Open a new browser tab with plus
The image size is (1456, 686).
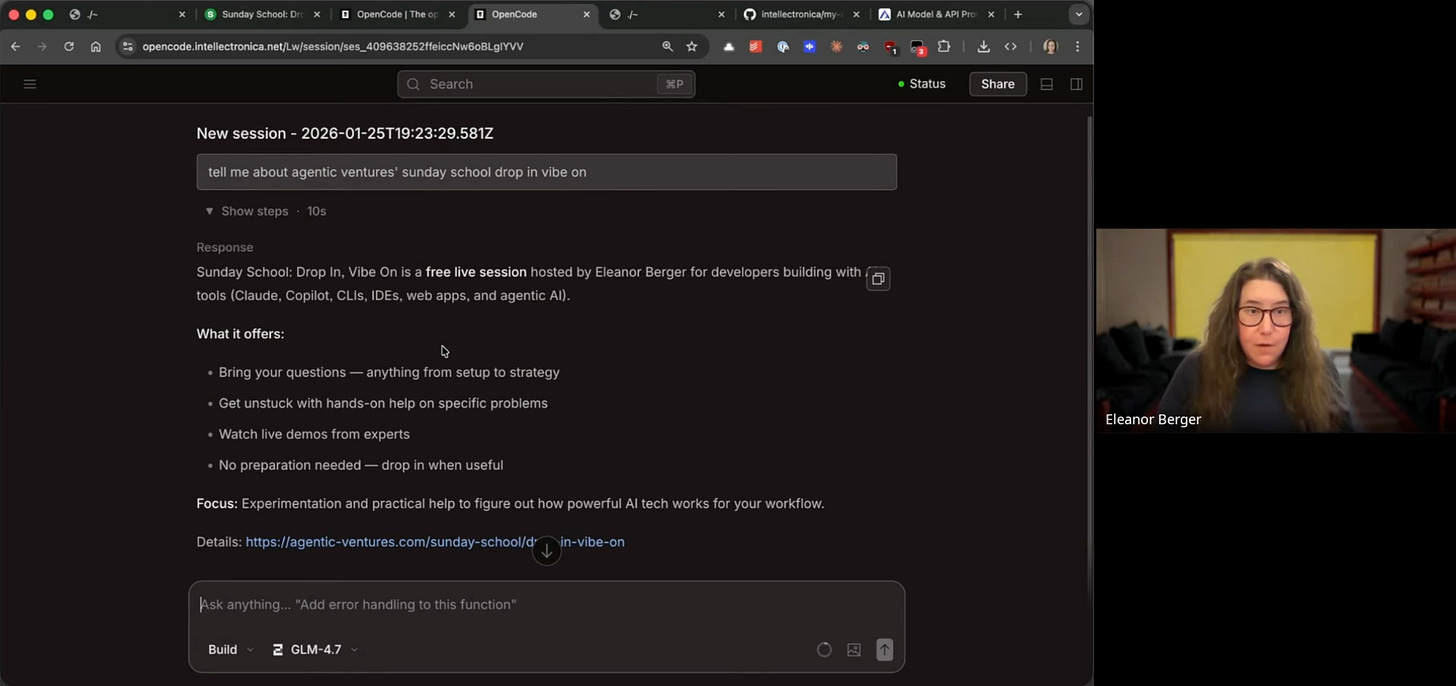click(1018, 15)
